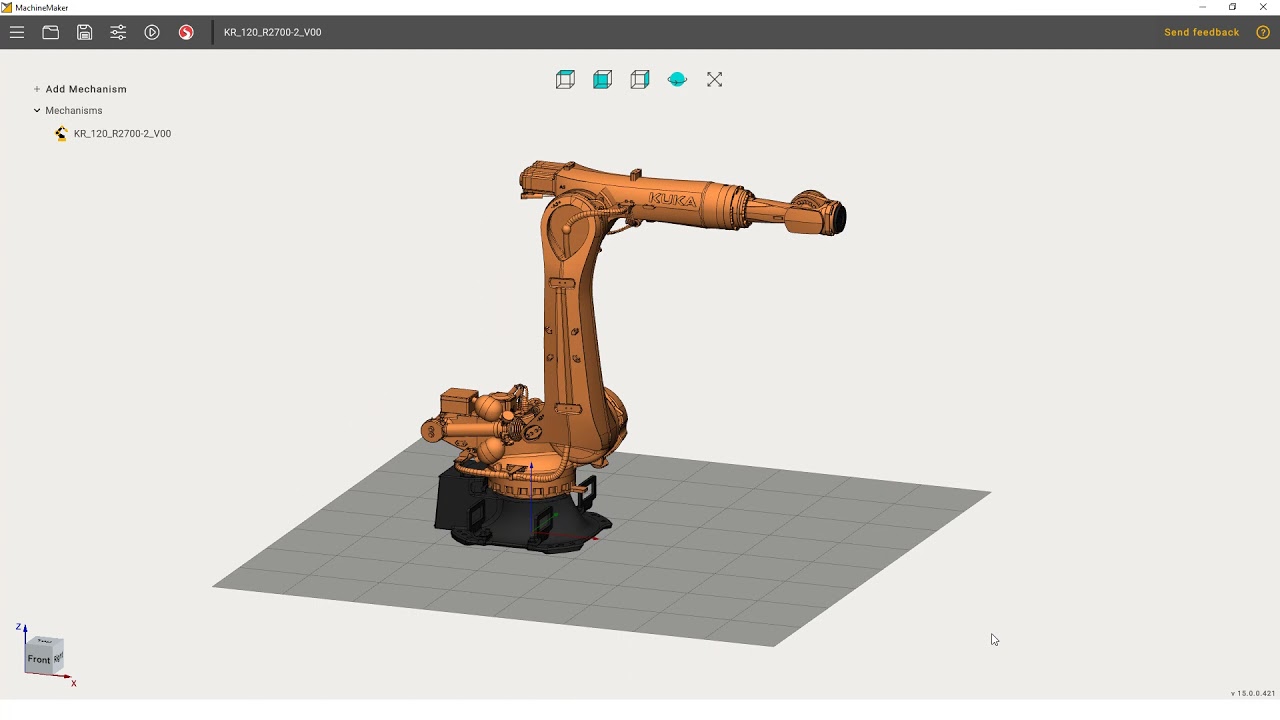Switch to front view cube icon
Screen dimensions: 1280x720
[x=602, y=80]
